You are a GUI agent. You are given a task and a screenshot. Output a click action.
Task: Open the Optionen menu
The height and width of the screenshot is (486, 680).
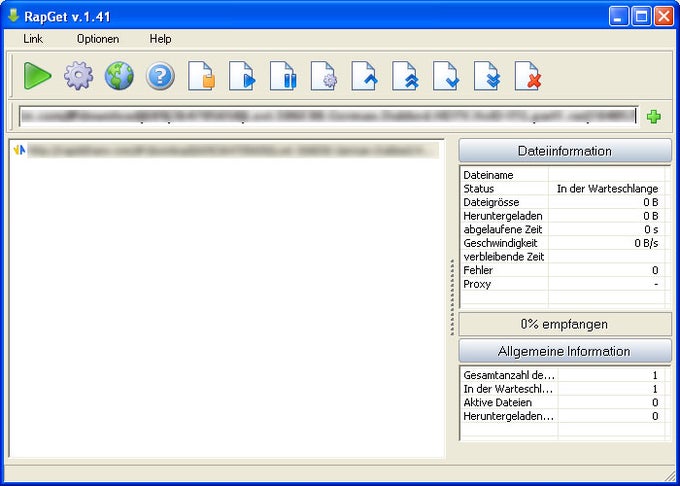pyautogui.click(x=98, y=39)
